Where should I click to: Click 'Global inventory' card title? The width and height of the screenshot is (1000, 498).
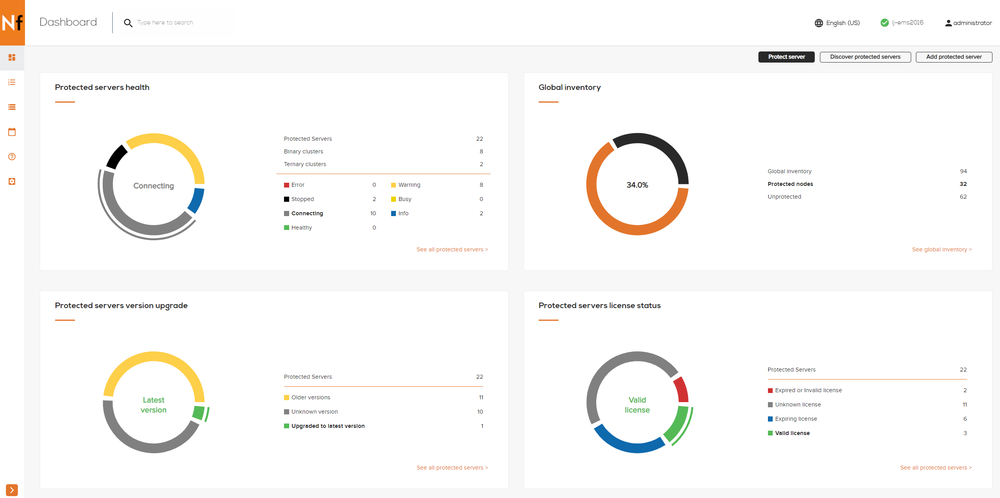570,87
